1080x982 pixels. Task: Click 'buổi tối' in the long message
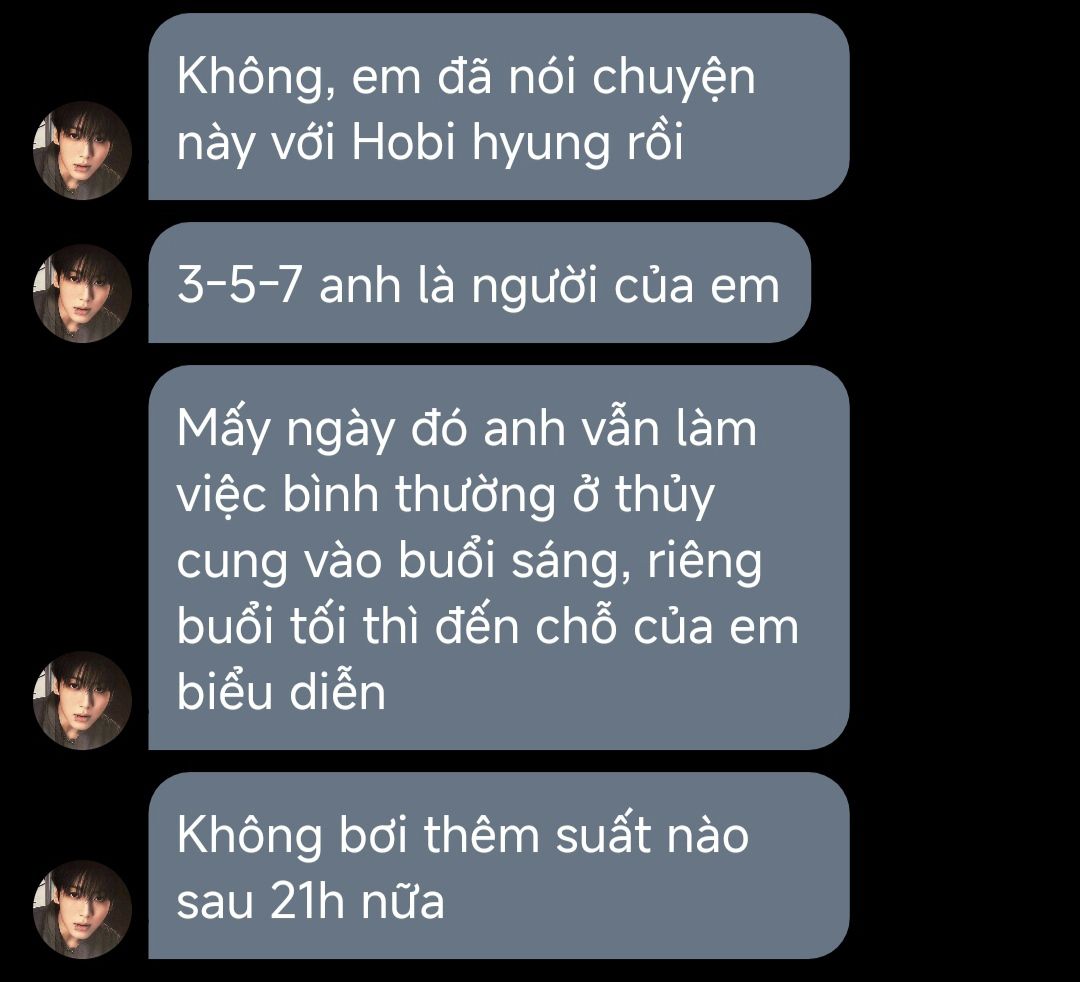(261, 625)
